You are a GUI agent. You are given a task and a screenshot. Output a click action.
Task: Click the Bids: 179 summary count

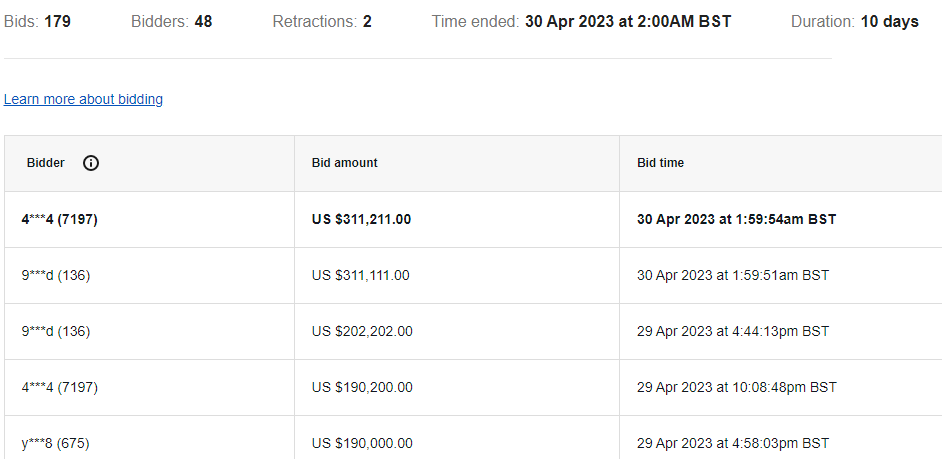point(37,21)
